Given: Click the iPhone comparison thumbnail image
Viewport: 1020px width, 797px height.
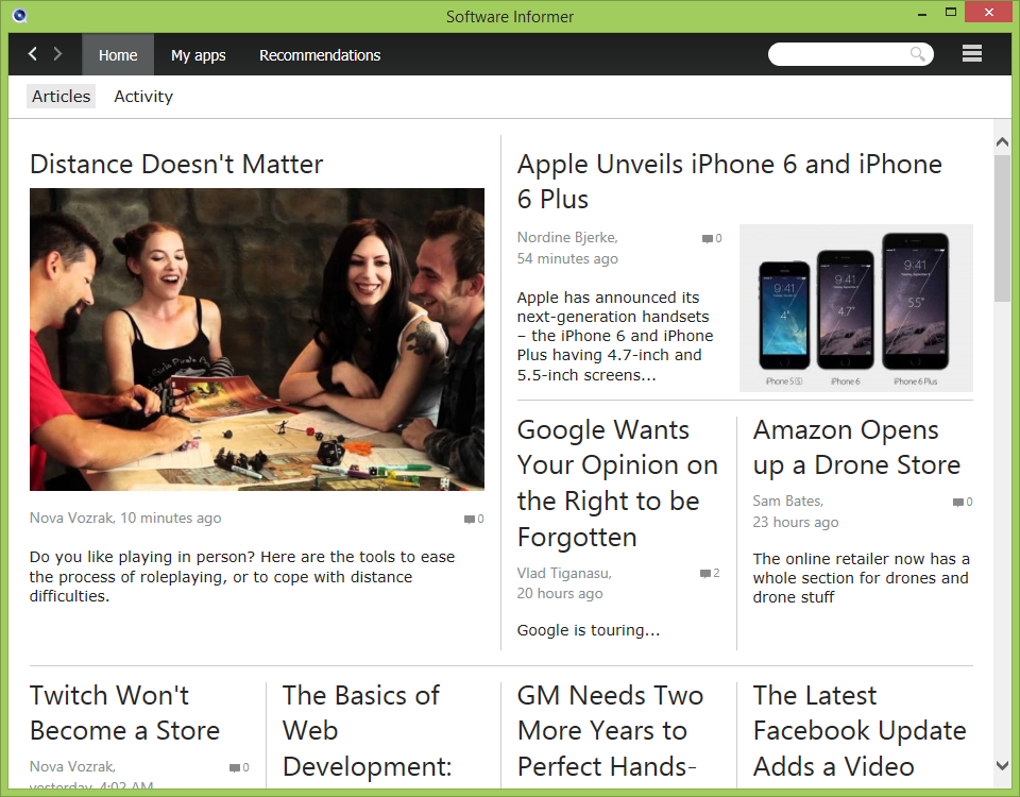Looking at the screenshot, I should (856, 308).
